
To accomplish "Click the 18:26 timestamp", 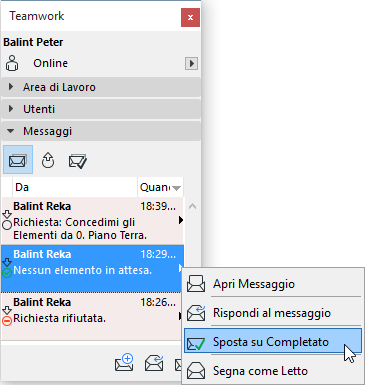I will pos(158,302).
